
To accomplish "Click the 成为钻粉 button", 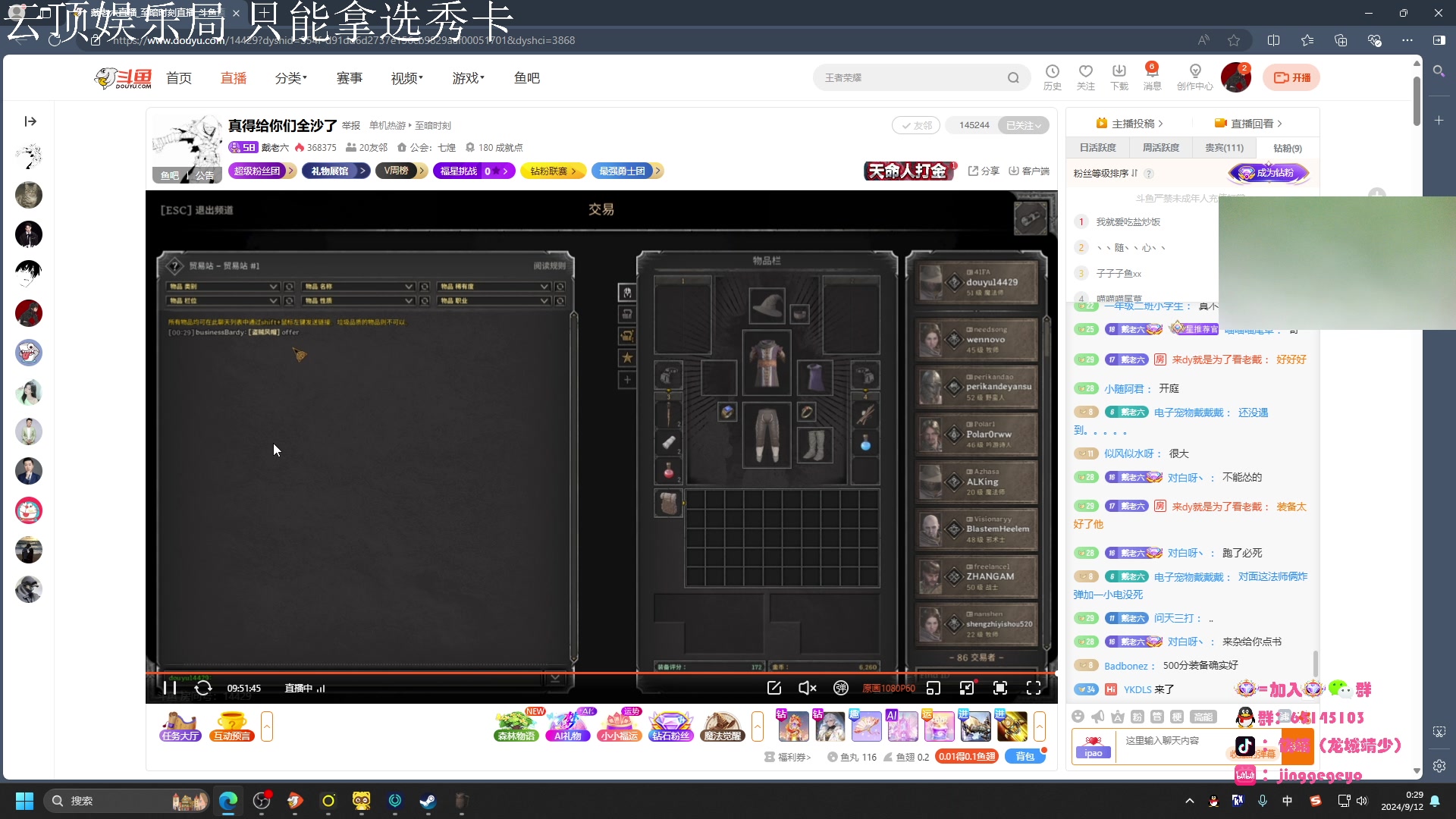I will click(x=1269, y=173).
